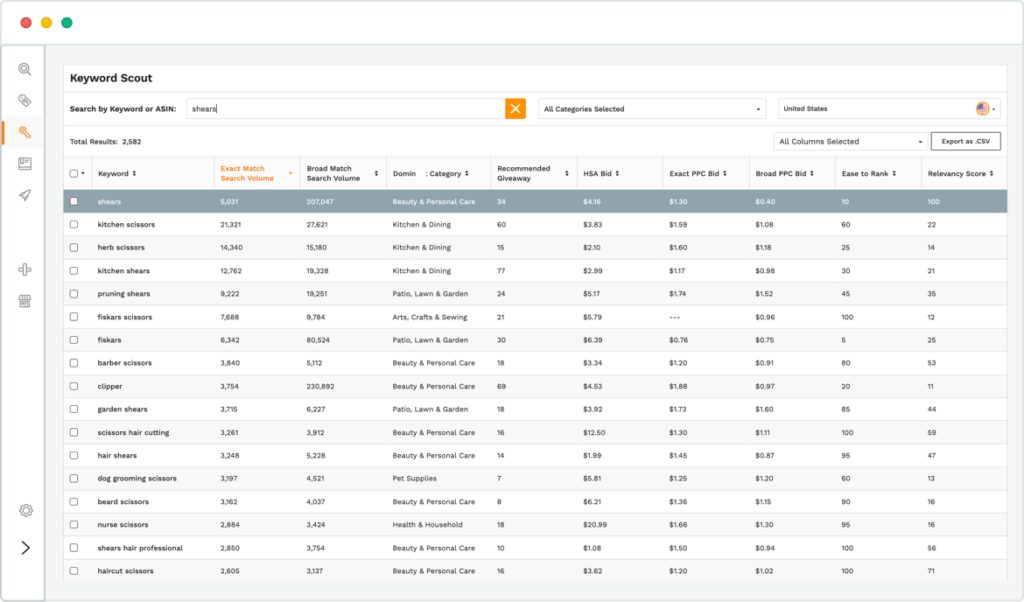
Task: Check the box for garden shears
Action: click(x=74, y=409)
